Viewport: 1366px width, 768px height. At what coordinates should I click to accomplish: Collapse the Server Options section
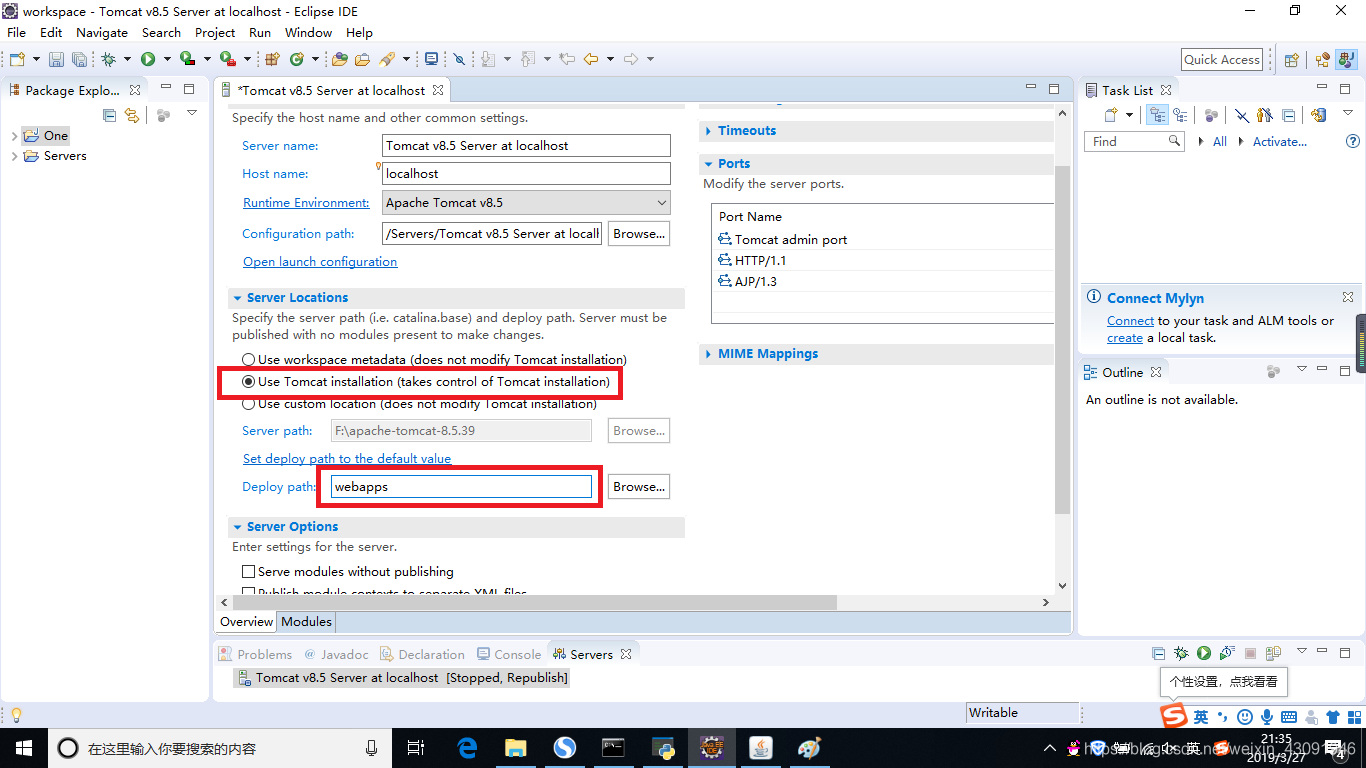tap(237, 527)
